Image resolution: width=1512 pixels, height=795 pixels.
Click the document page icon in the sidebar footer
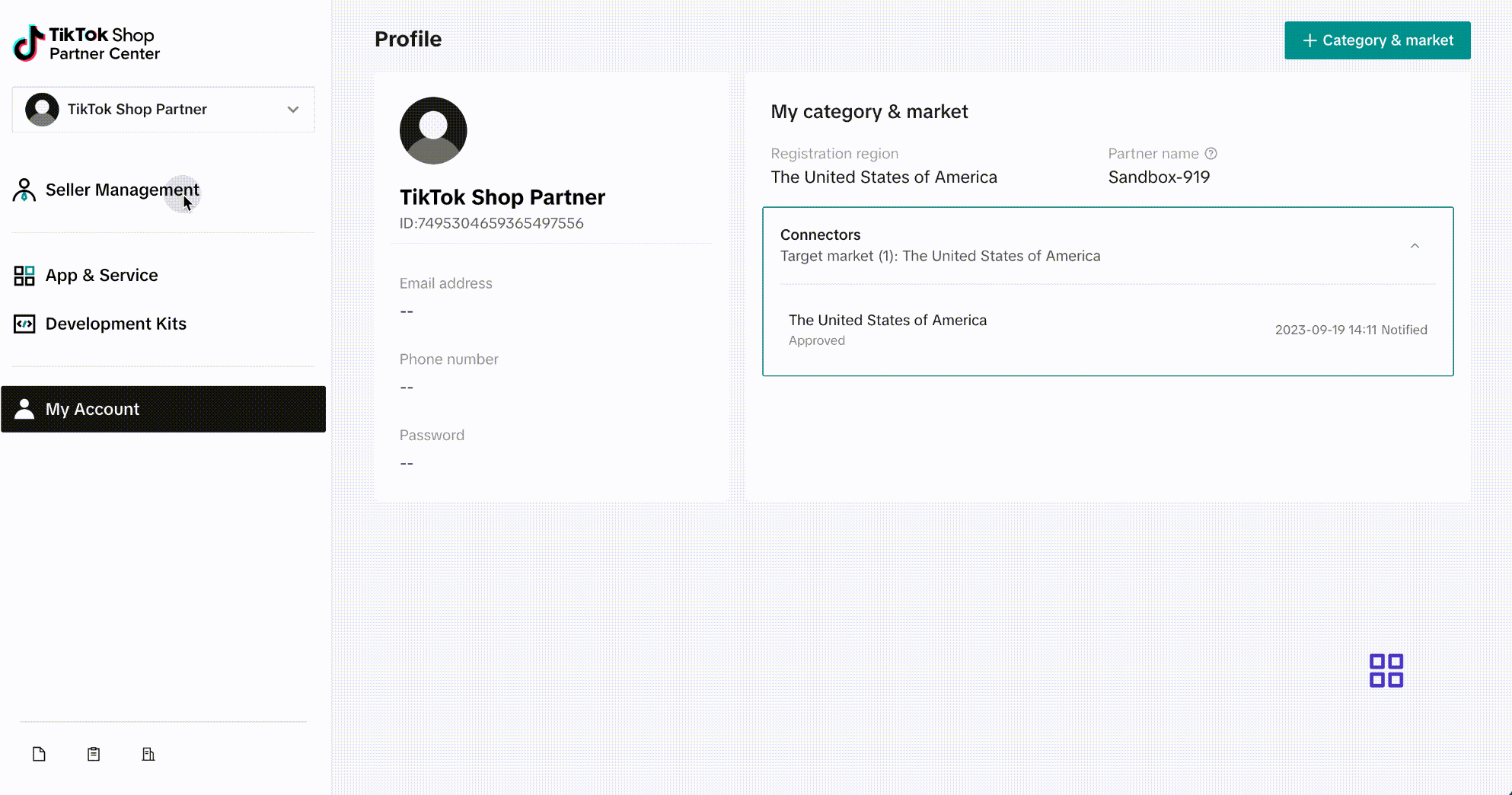39,754
